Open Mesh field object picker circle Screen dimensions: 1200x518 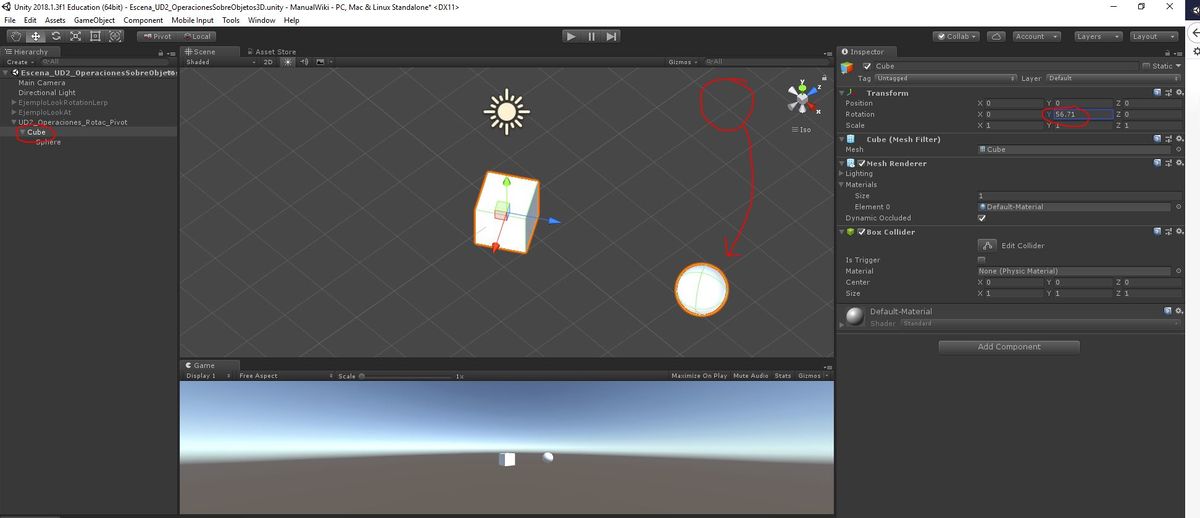tap(1179, 150)
